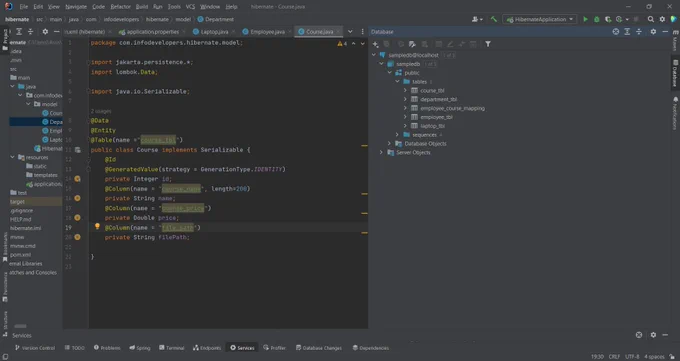Image resolution: width=680 pixels, height=361 pixels.
Task: Open the HibernateApplication run configuration dropdown
Action: [540, 19]
